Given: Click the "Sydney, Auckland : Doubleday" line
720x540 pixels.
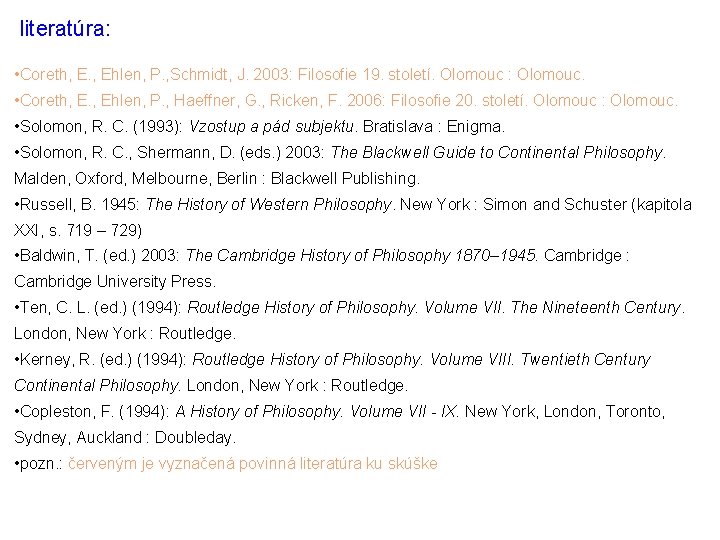Looking at the screenshot, I should click(125, 437).
